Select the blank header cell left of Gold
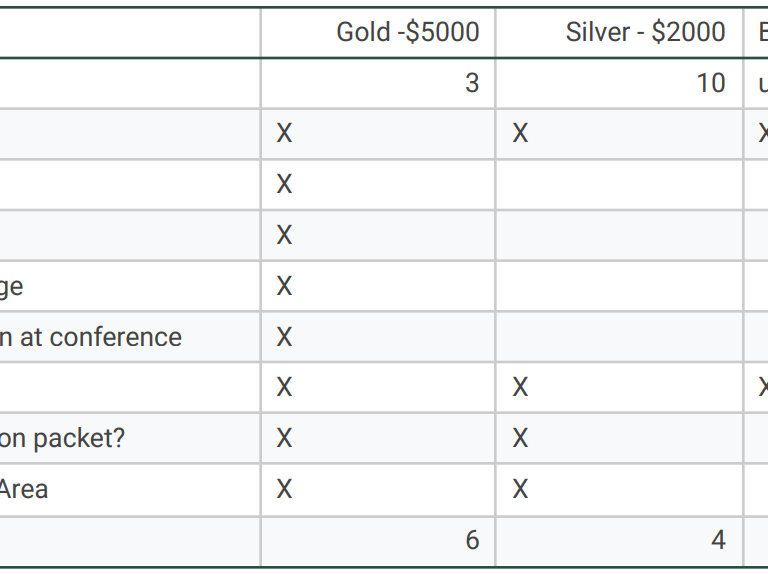 [x=130, y=32]
